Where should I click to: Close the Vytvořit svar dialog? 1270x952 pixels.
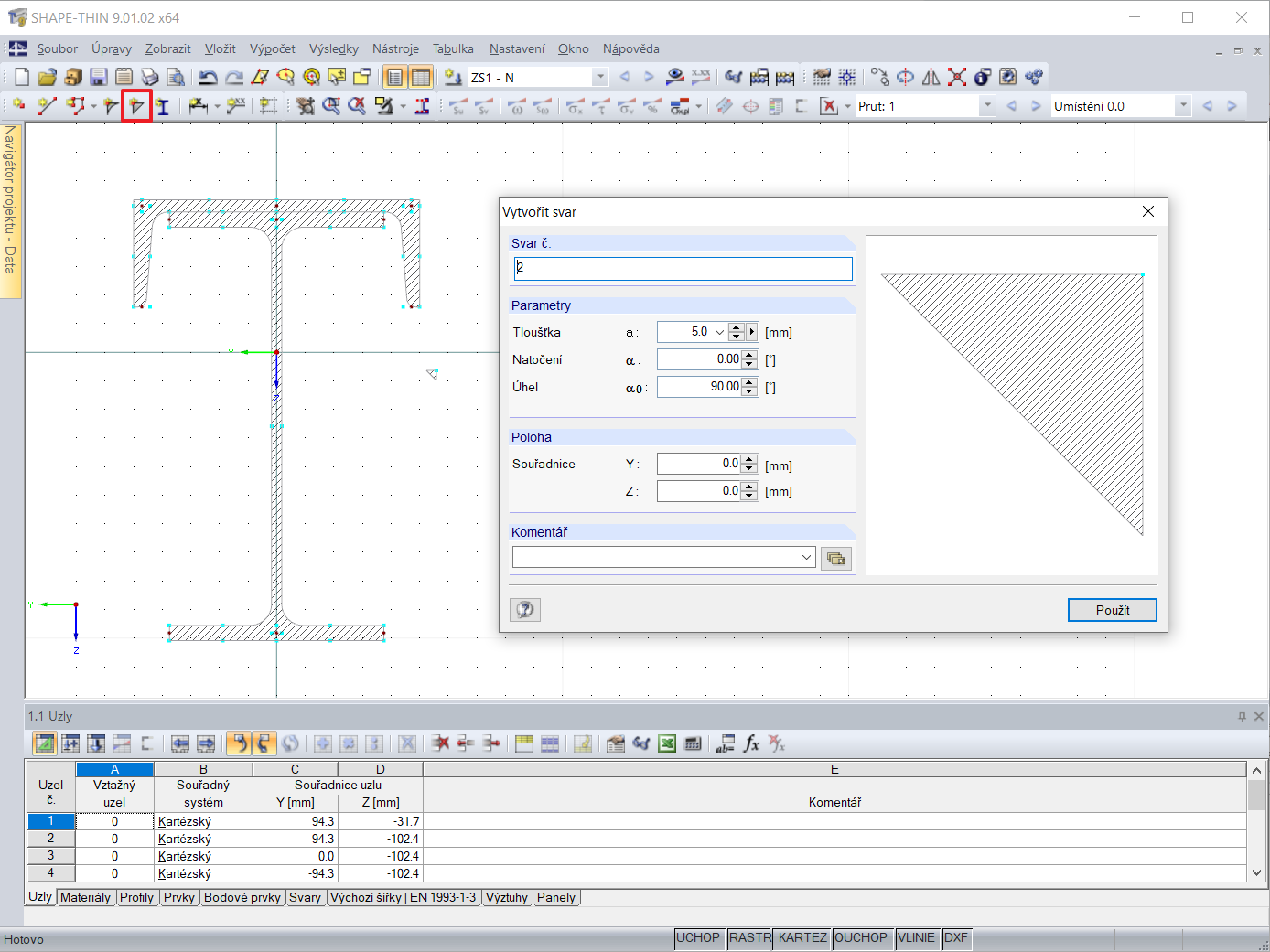1148,211
